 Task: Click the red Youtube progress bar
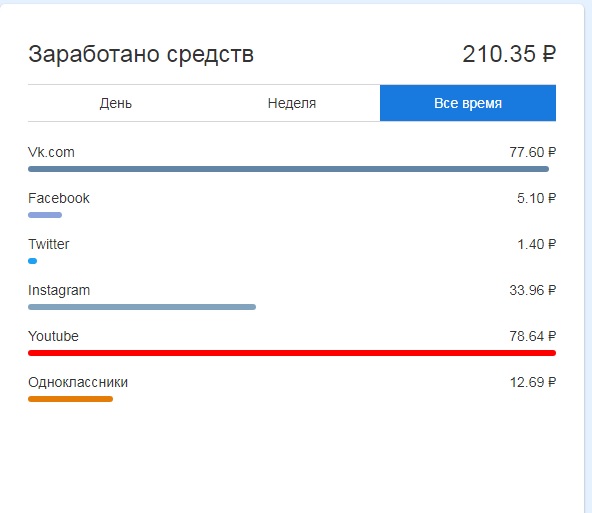tap(292, 353)
